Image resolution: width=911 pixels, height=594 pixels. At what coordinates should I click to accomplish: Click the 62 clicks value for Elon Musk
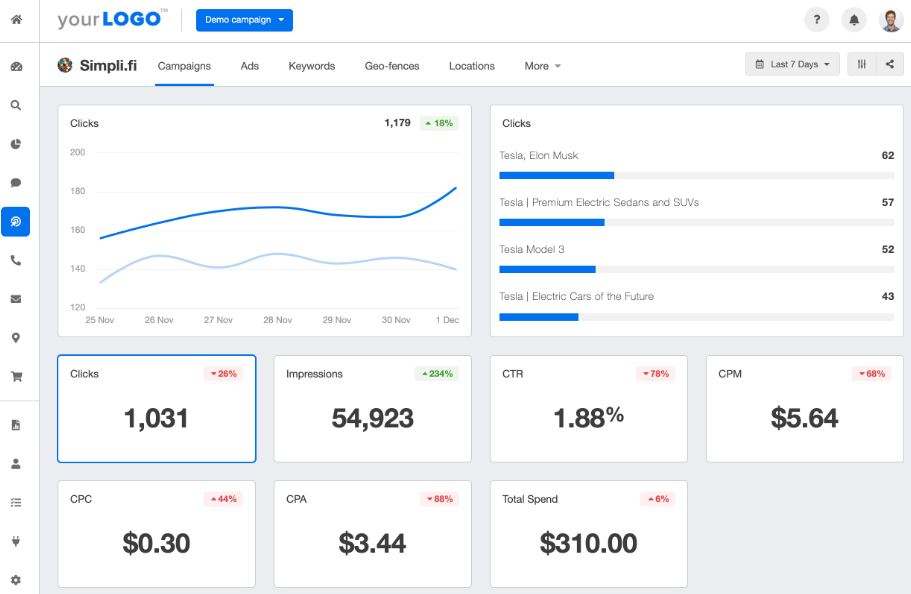pyautogui.click(x=888, y=155)
